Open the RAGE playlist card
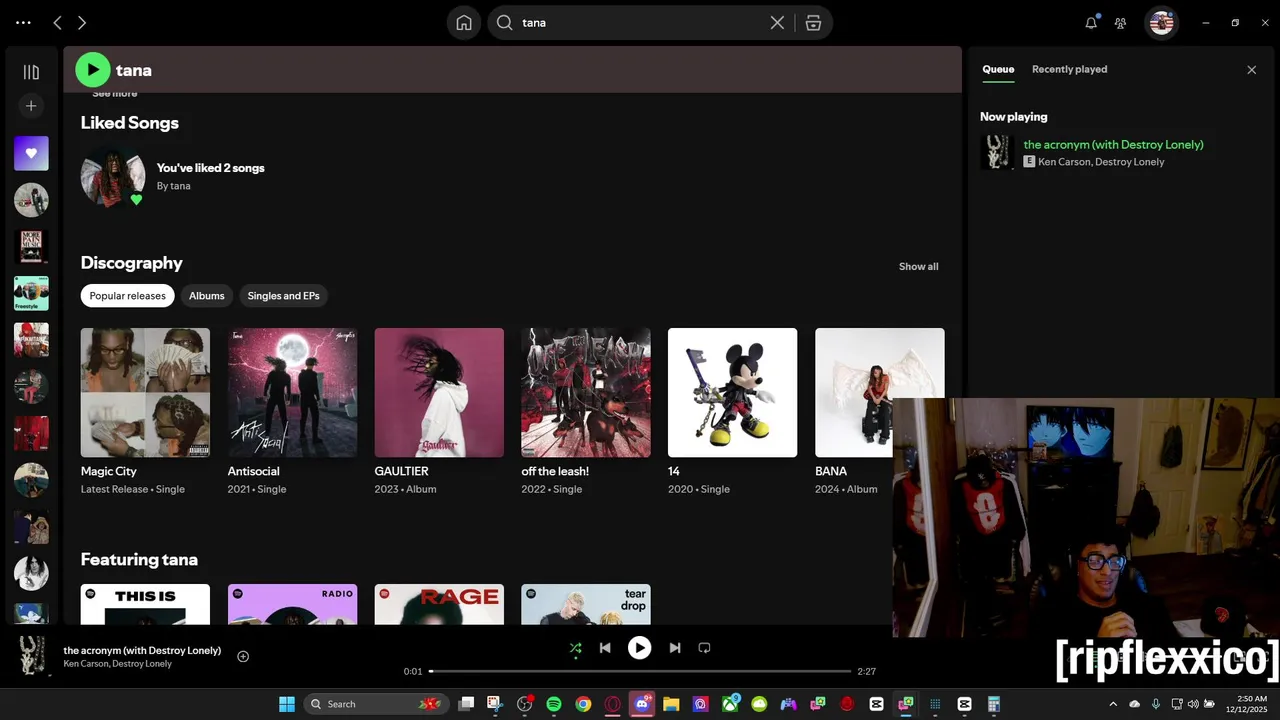The image size is (1280, 720). point(439,604)
